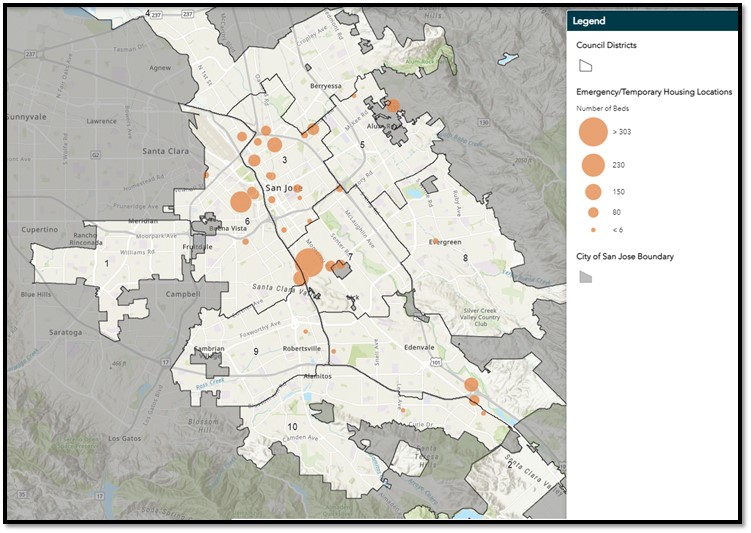
Task: Click the Council Districts polygon symbol in legend
Action: point(585,66)
